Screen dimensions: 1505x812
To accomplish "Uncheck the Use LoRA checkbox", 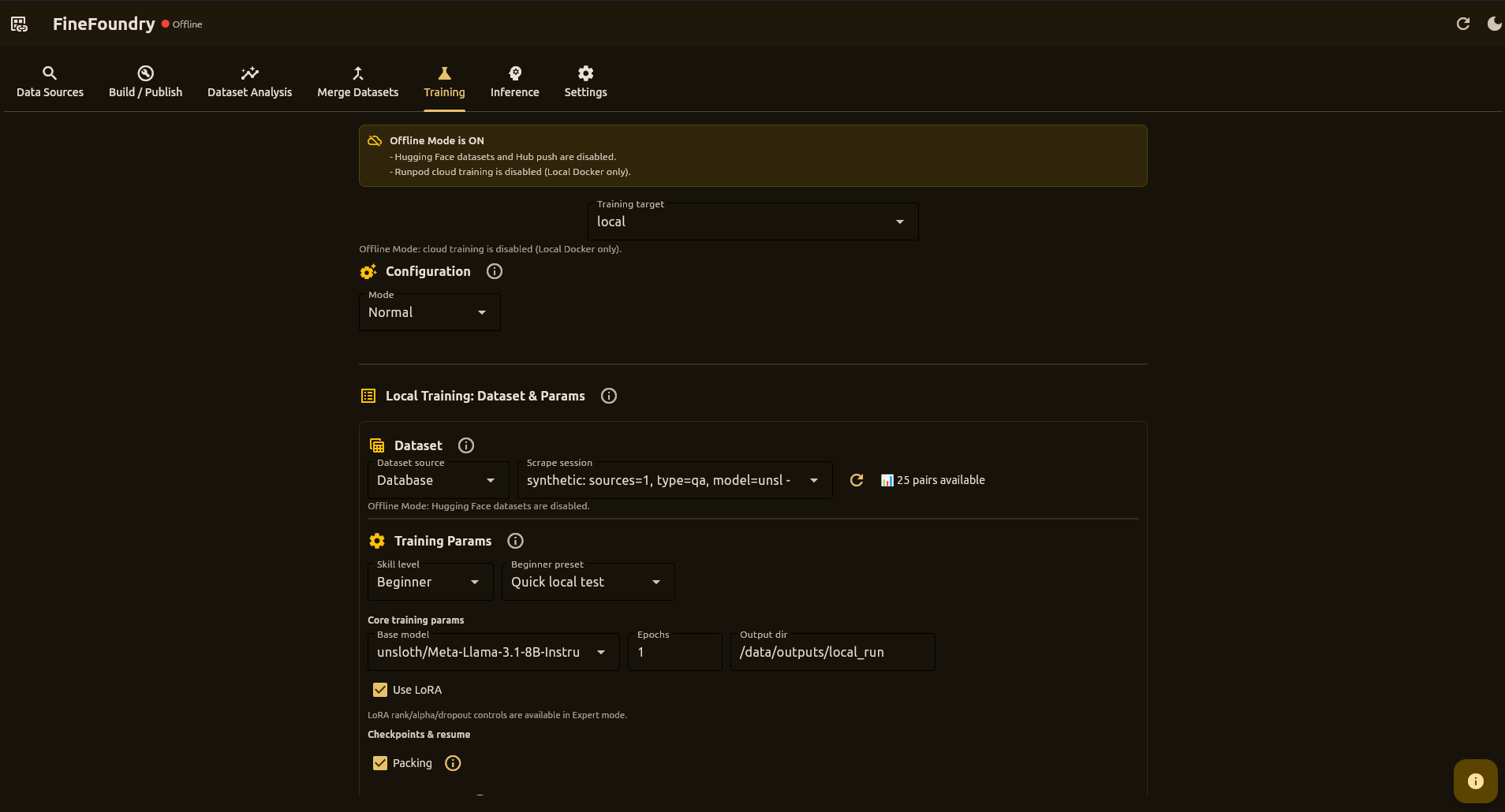I will 382,689.
